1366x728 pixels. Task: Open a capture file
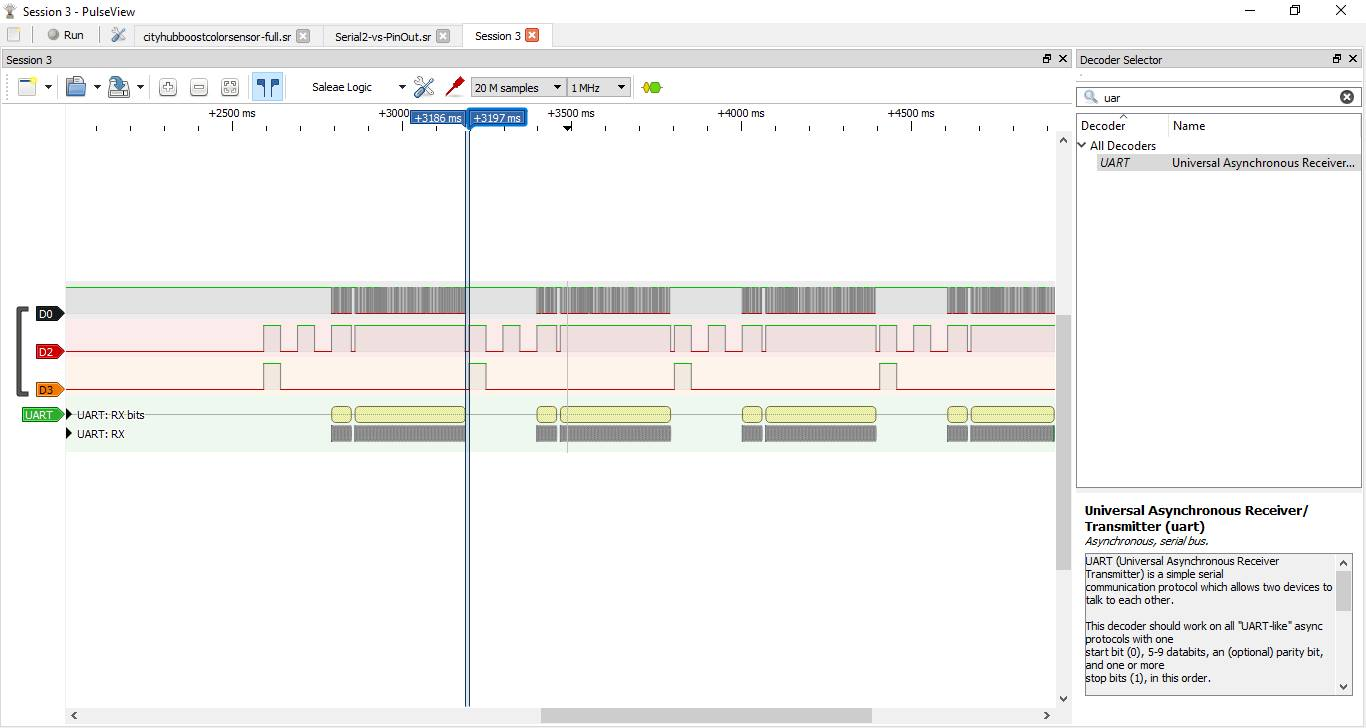[78, 87]
